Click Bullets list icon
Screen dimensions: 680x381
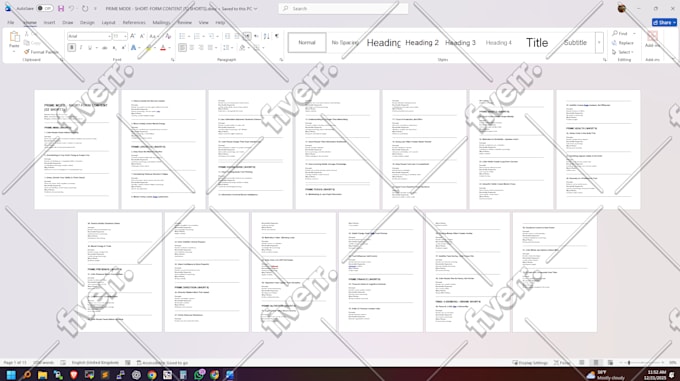[x=182, y=36]
